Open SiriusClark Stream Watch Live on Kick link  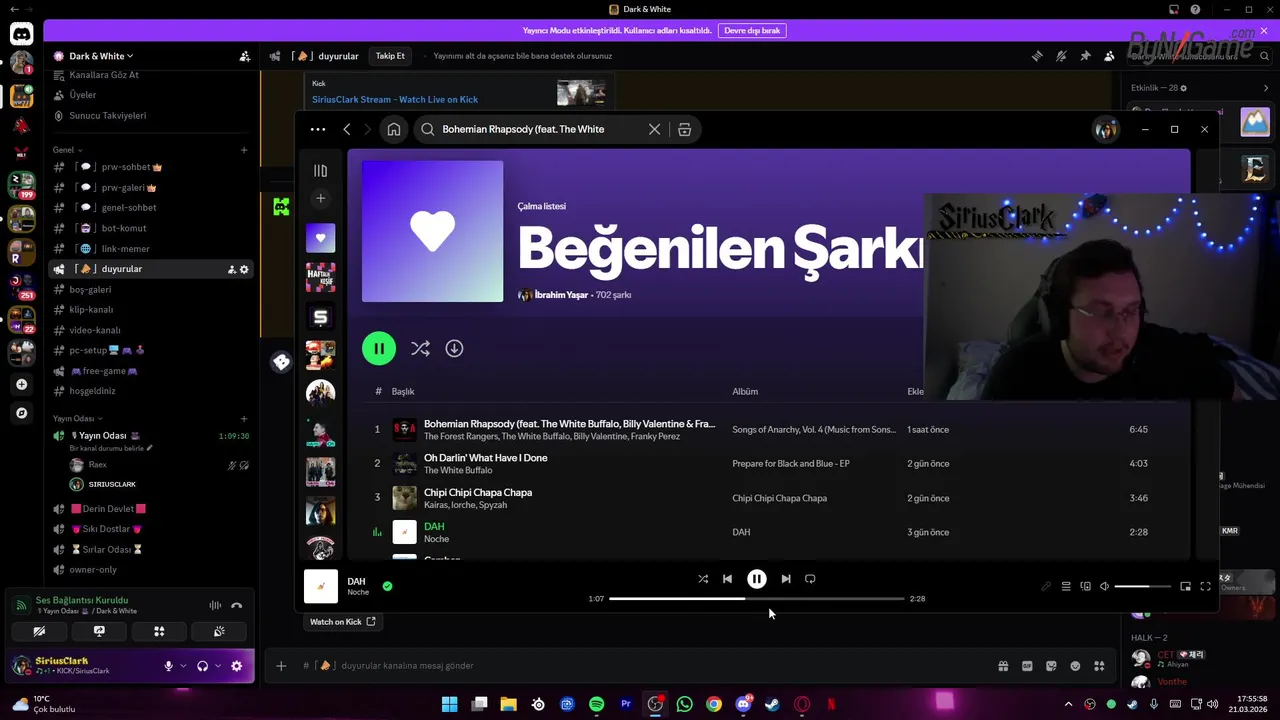pos(395,99)
